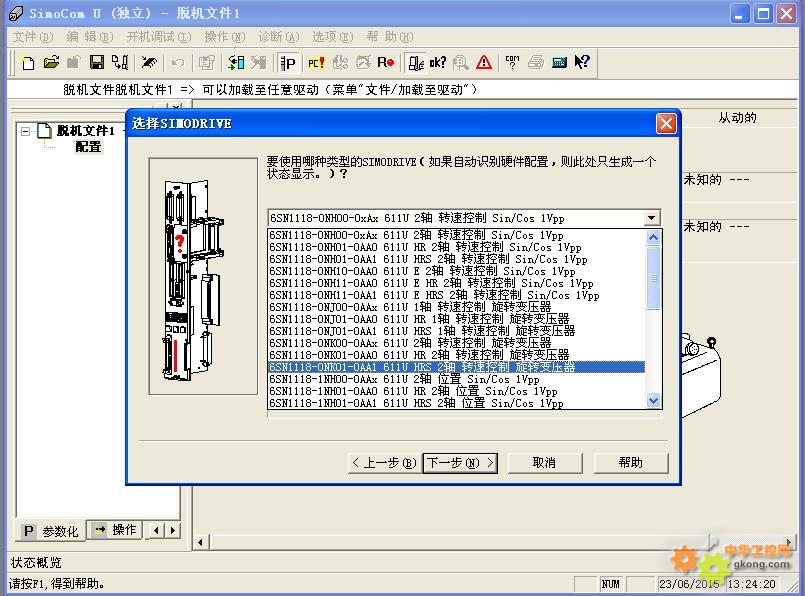
Task: Click the blue panel icon beside the printer
Action: 559,63
